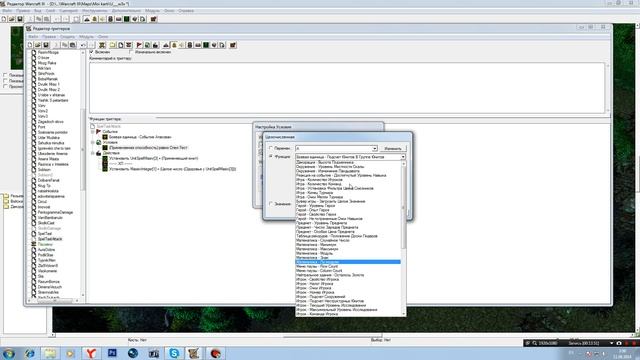Select 'DobaneFanat' trigger in list
Image resolution: width=640 pixels, height=360 pixels.
[x=49, y=180]
